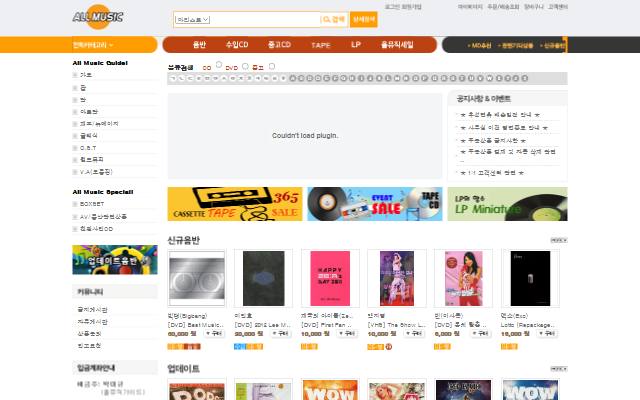Select V.A(모음집) in All Music Guide

tap(96, 172)
